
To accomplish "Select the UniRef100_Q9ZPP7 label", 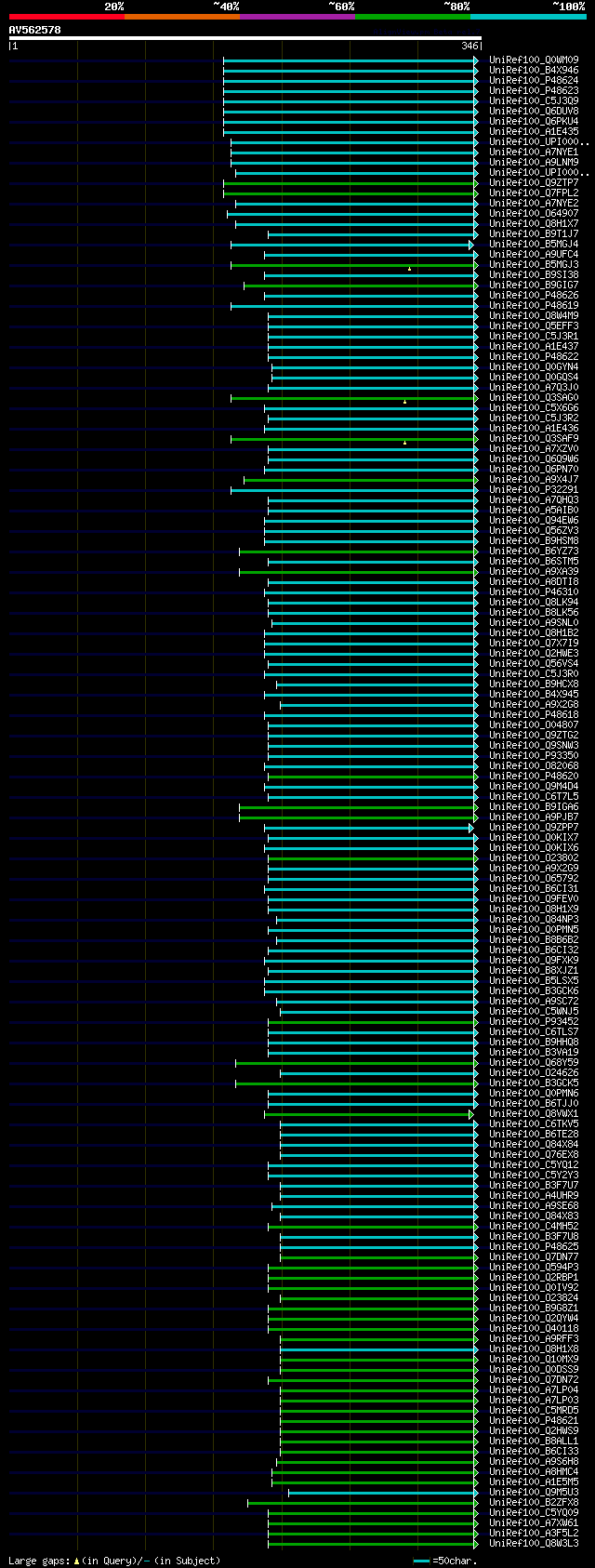I will click(534, 828).
